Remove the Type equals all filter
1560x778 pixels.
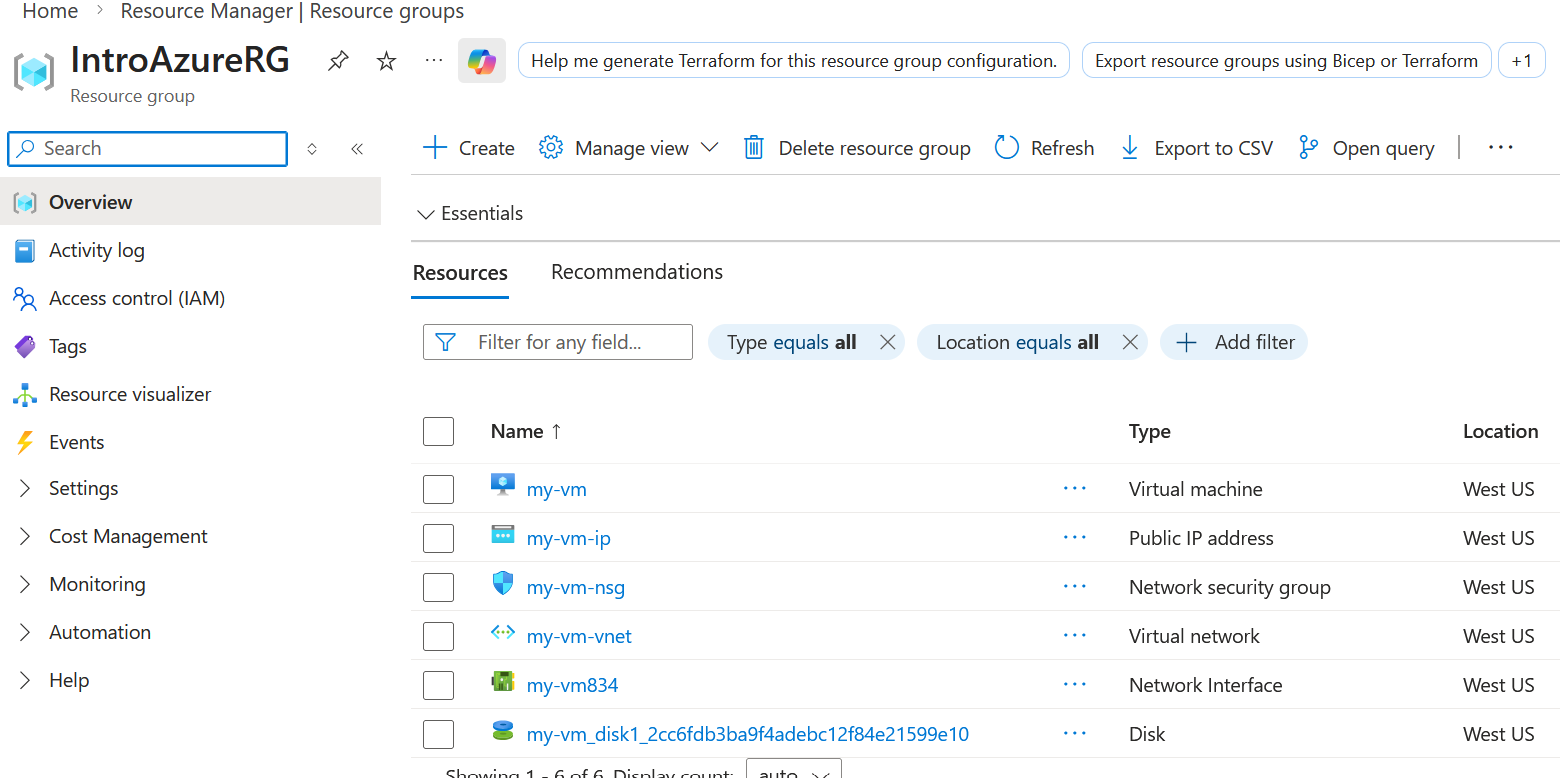point(887,342)
